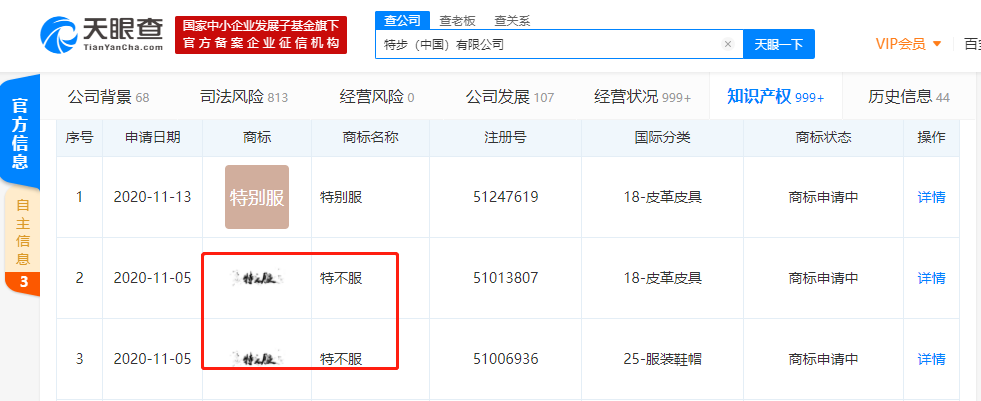
Task: Click the 申请日期 column header
Action: tap(152, 138)
